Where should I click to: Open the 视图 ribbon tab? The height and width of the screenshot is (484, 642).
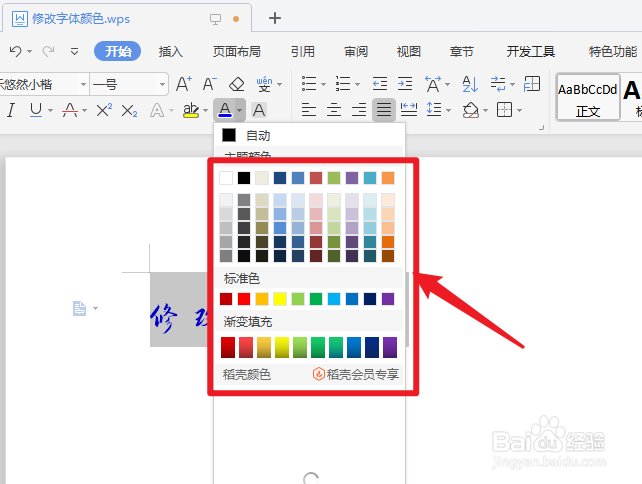click(409, 52)
